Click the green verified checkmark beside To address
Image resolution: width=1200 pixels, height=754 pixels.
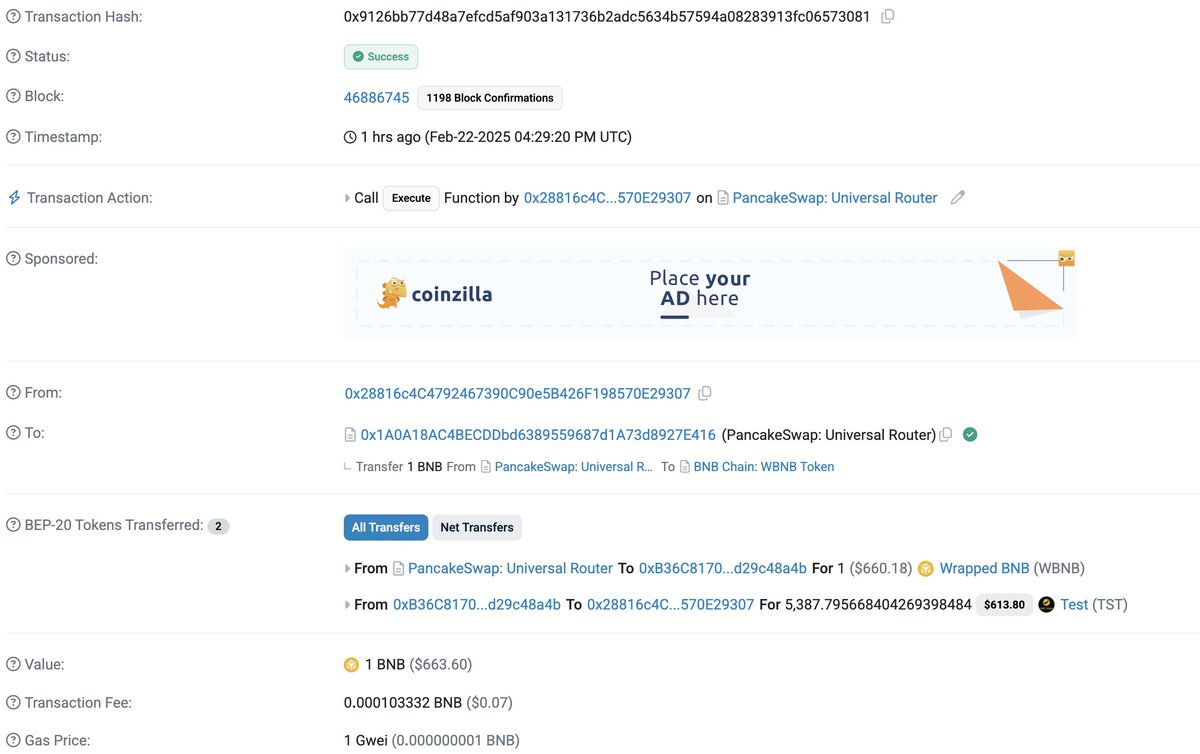point(970,434)
